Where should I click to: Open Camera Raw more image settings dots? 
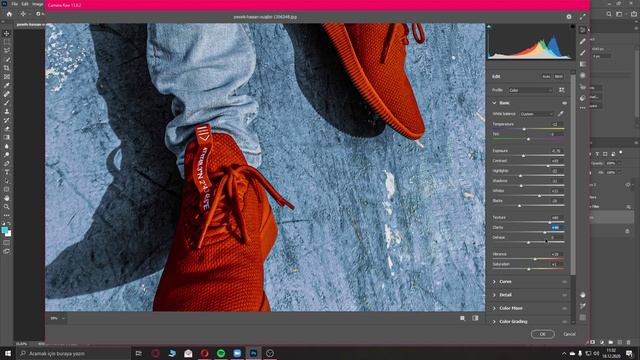582,108
